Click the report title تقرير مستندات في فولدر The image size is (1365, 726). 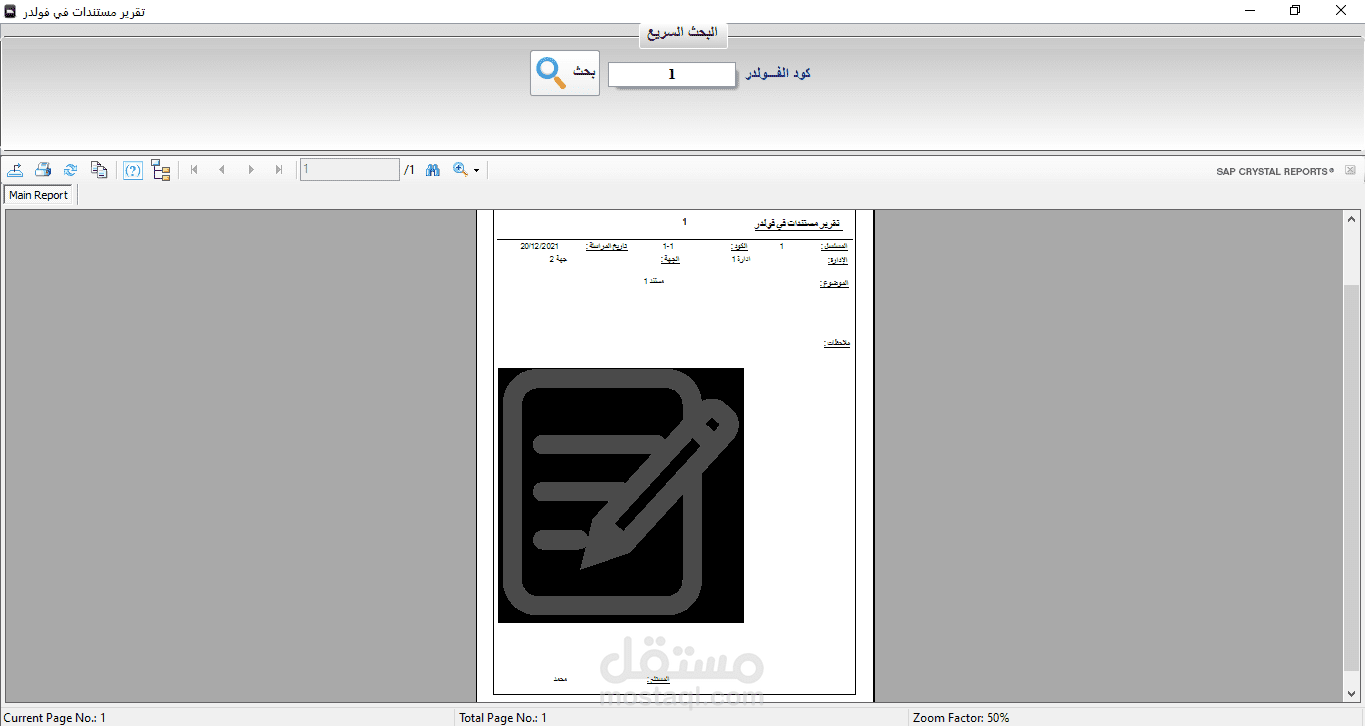click(x=796, y=224)
